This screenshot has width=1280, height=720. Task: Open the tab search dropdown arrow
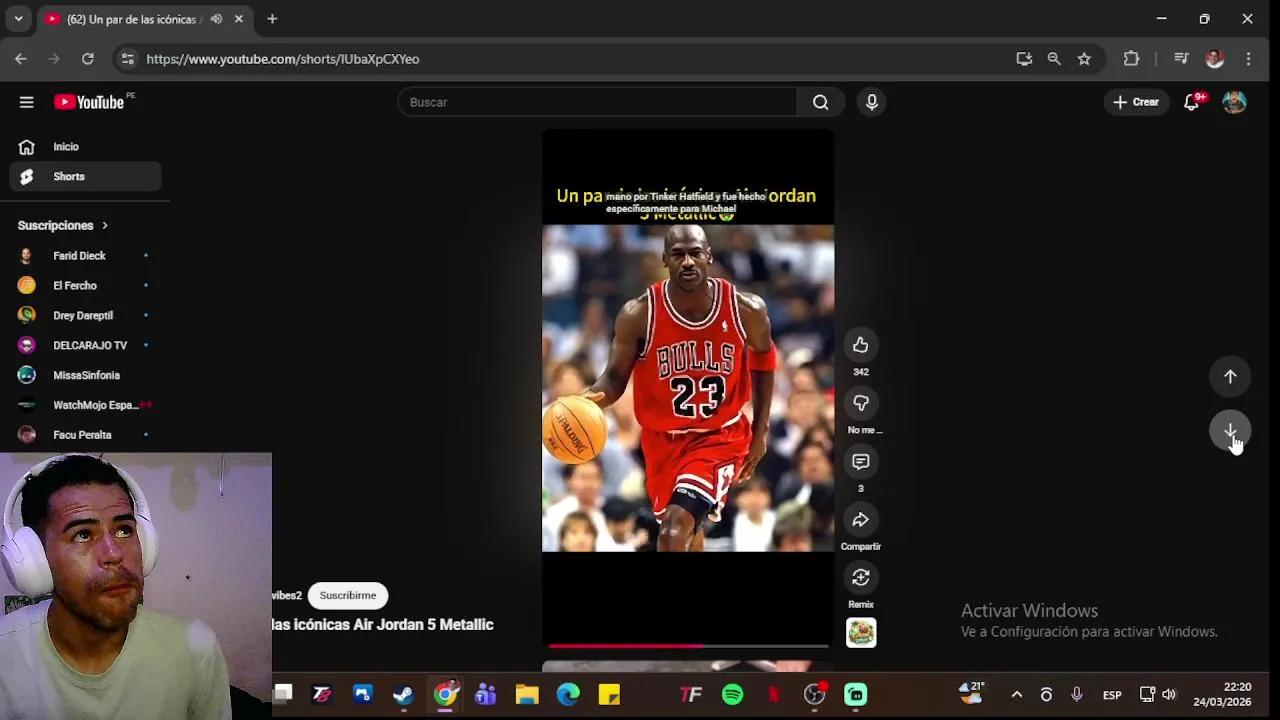[x=18, y=19]
